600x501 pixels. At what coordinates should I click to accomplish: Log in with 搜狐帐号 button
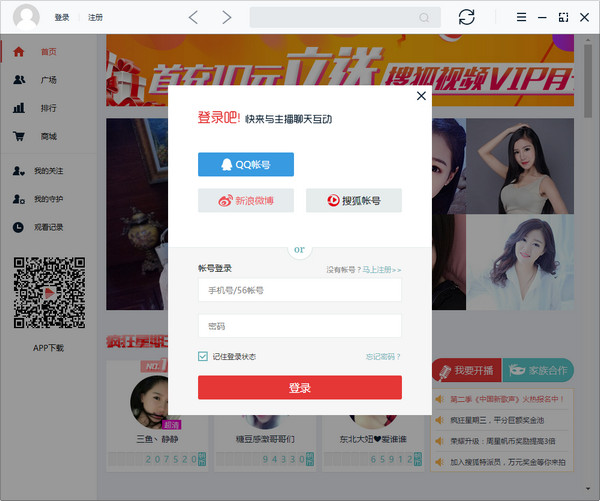(x=354, y=201)
